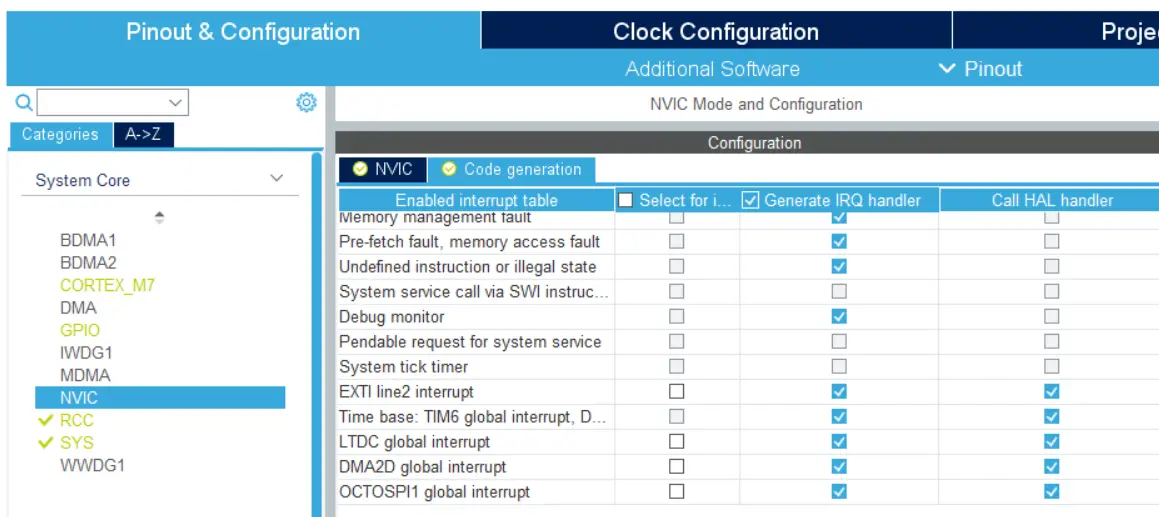
Task: Toggle Select for init checkbox for EXTI line2
Action: 677,392
